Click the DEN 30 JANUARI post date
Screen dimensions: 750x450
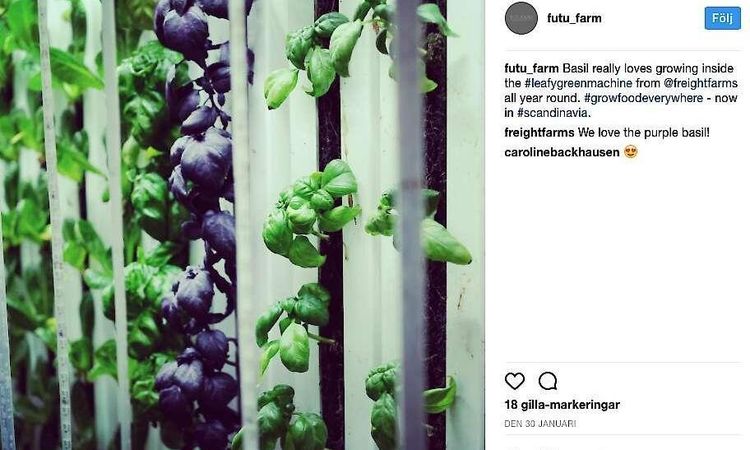tap(540, 424)
